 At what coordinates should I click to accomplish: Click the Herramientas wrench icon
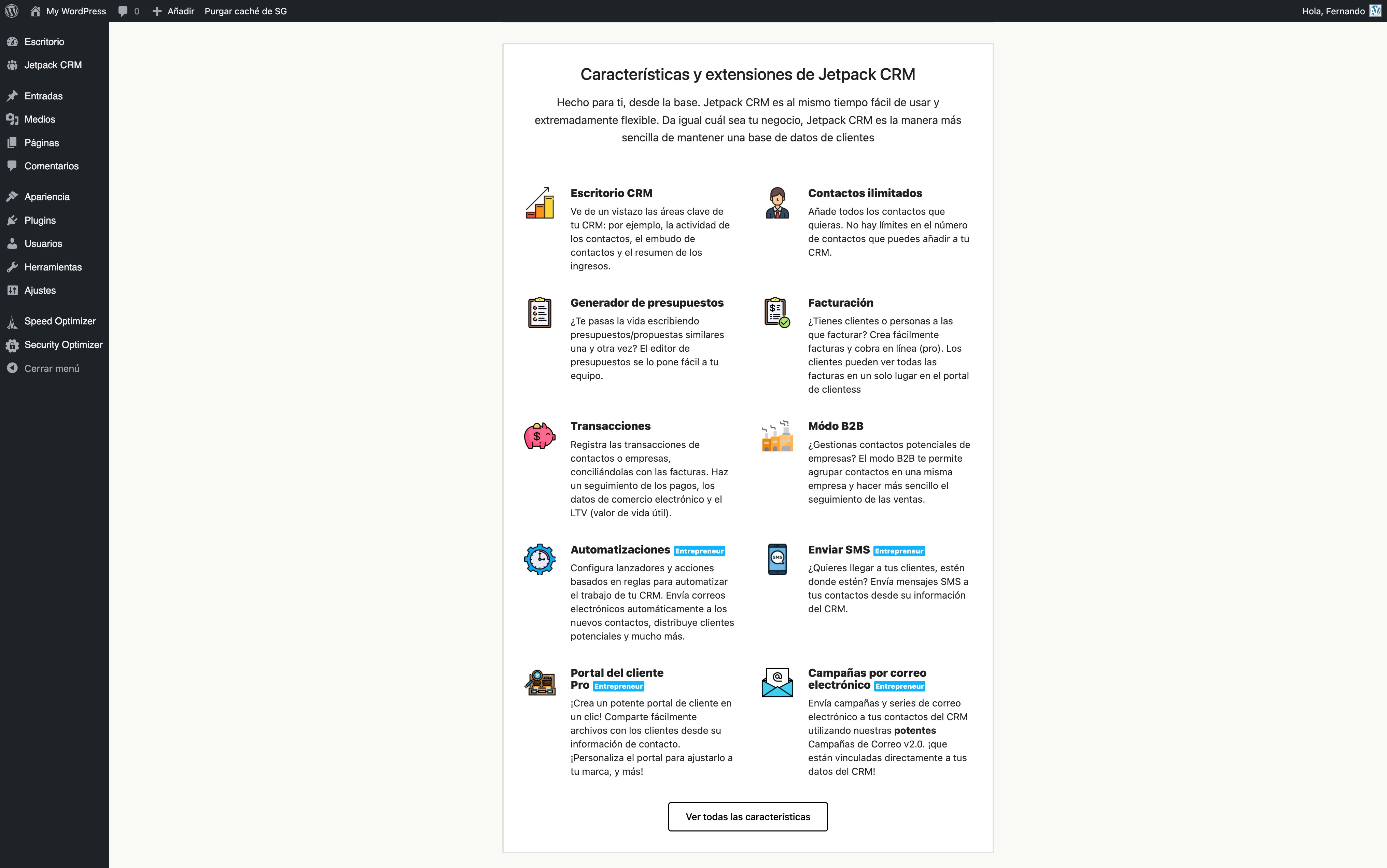12,267
